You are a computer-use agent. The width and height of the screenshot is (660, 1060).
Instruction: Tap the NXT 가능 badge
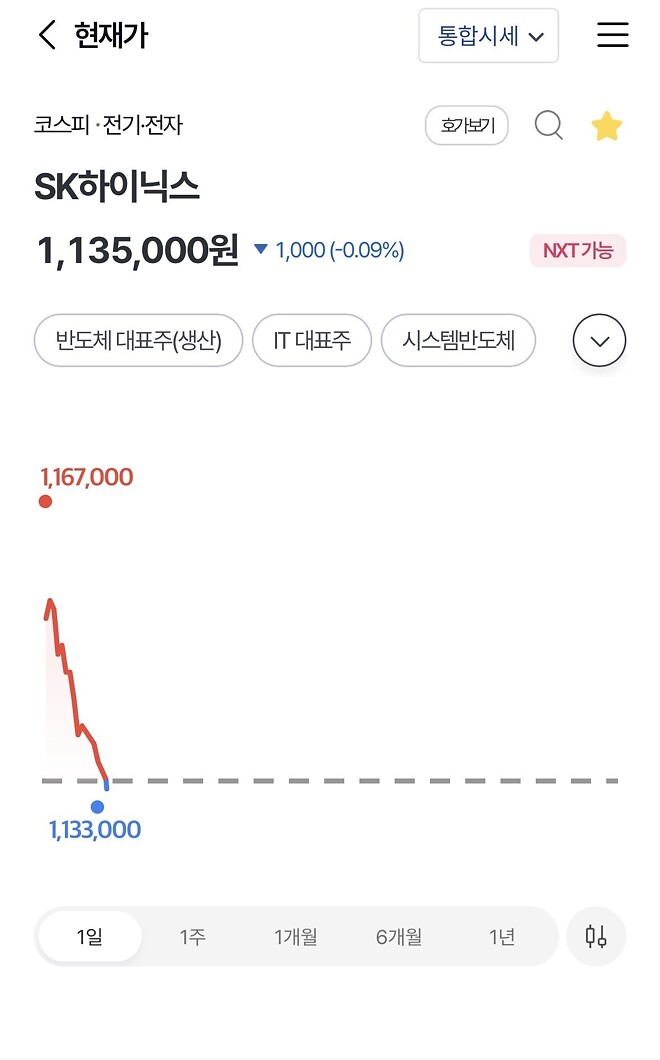point(578,251)
